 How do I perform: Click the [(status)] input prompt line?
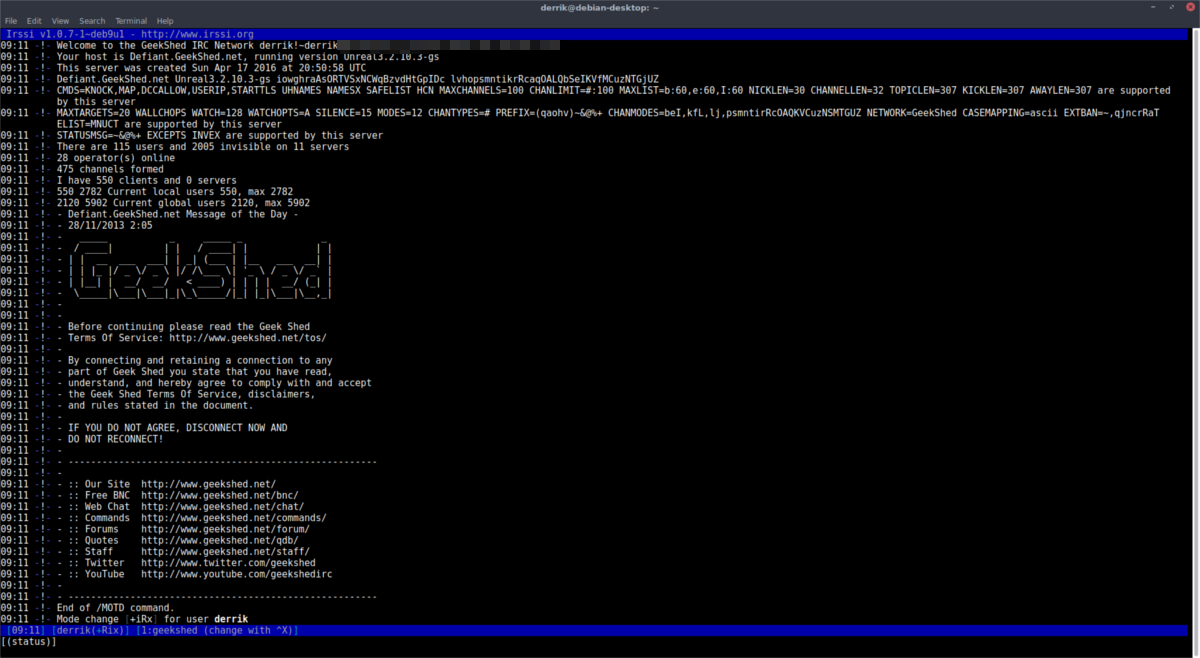click(x=29, y=642)
